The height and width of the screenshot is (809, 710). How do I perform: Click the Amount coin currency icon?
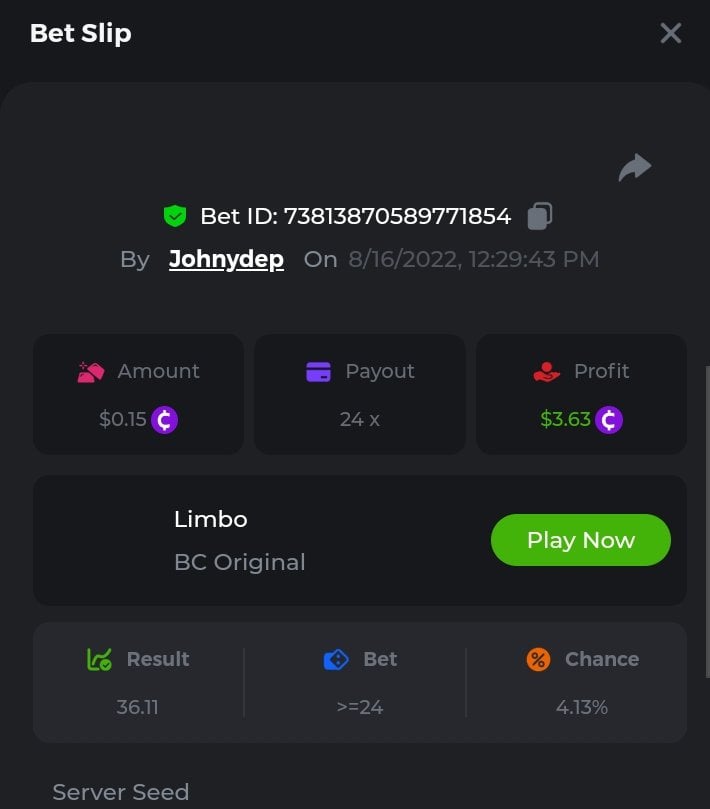pyautogui.click(x=165, y=419)
